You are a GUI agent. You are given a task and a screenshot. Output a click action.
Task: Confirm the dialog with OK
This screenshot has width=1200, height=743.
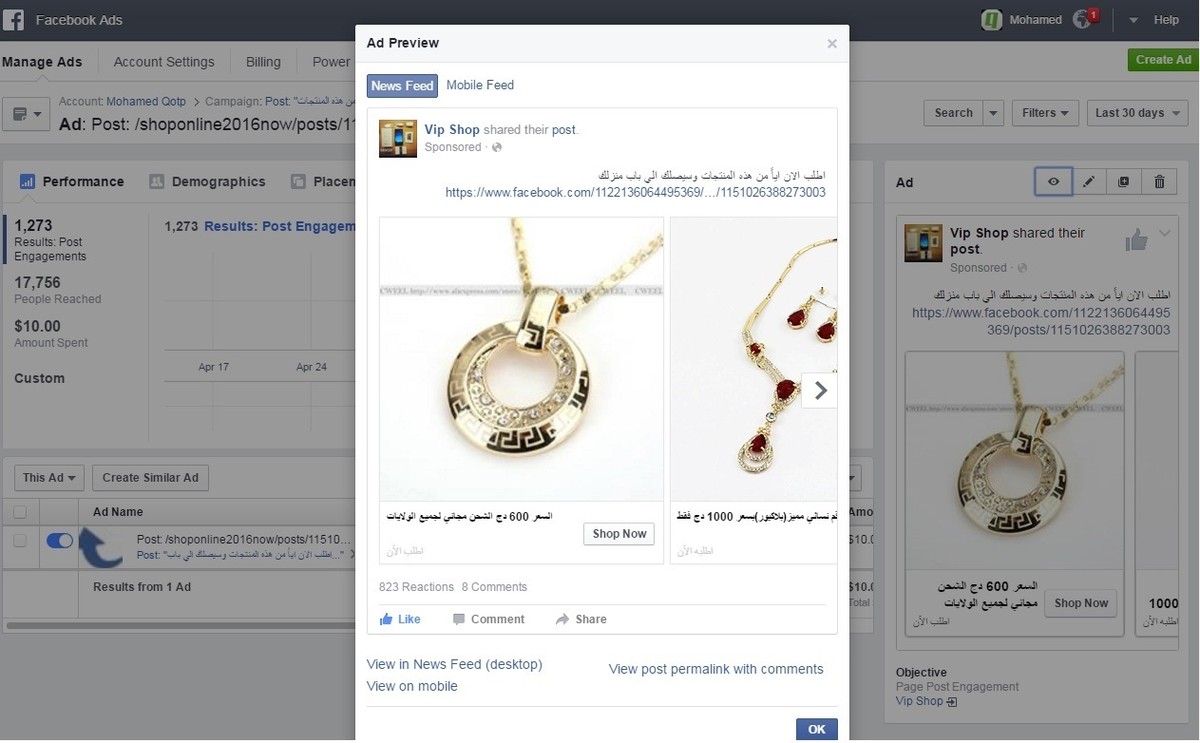click(x=817, y=729)
